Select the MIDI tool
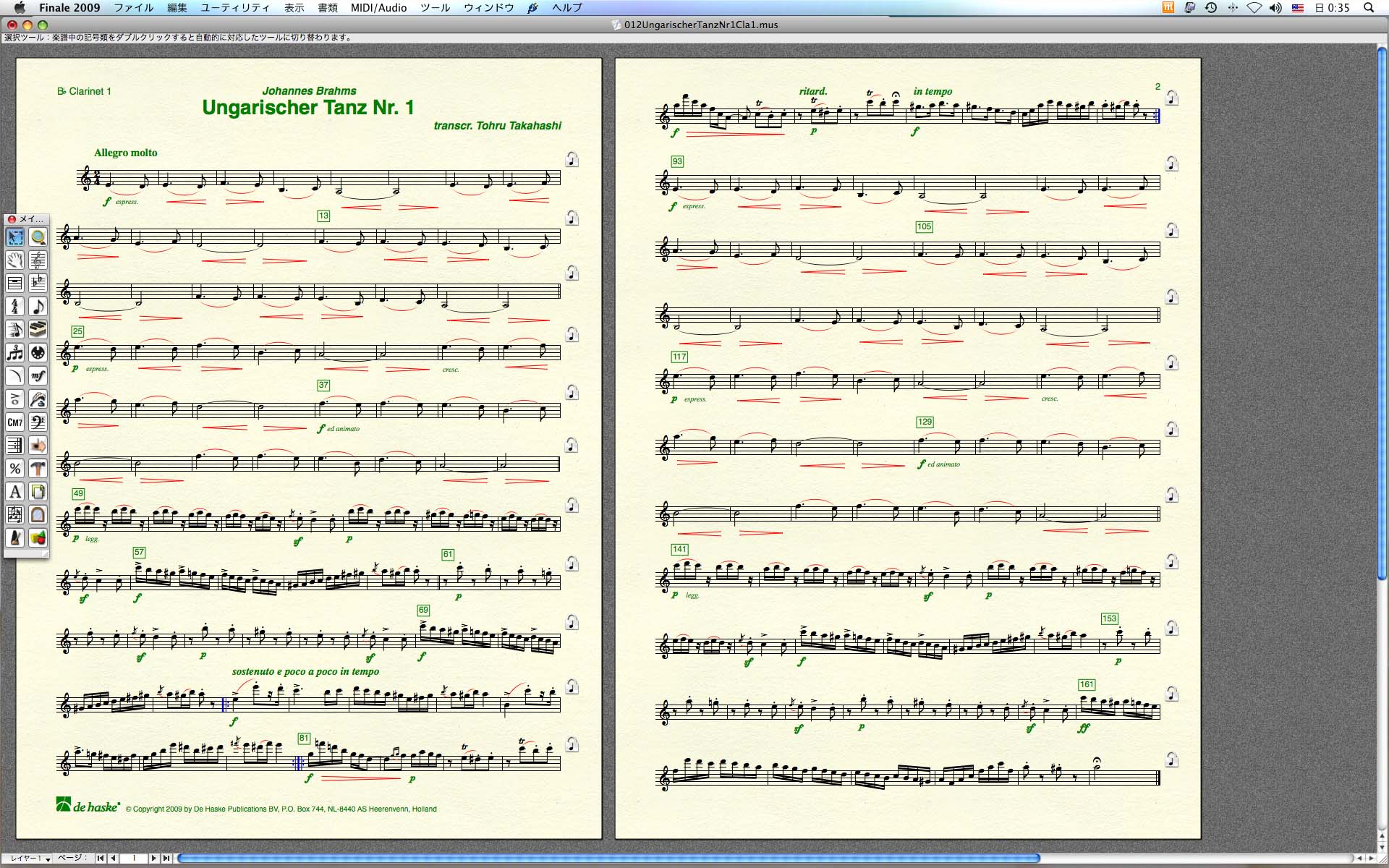The width and height of the screenshot is (1389, 868). [38, 353]
